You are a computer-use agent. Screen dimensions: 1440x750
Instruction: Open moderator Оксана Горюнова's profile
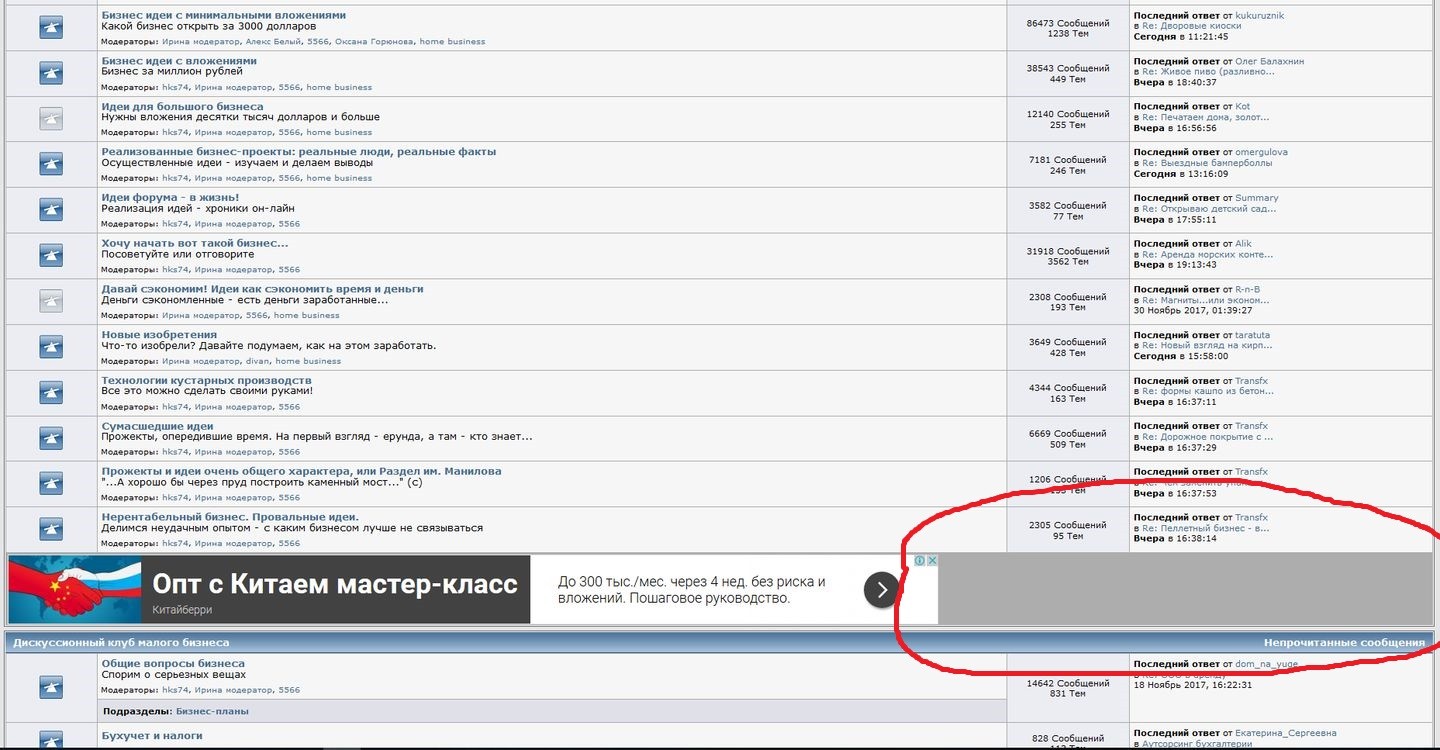[374, 42]
